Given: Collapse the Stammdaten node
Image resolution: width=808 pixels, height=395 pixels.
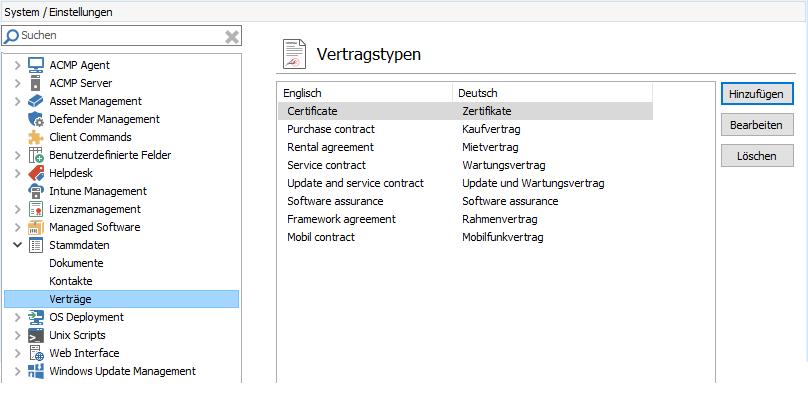Looking at the screenshot, I should click(x=17, y=245).
